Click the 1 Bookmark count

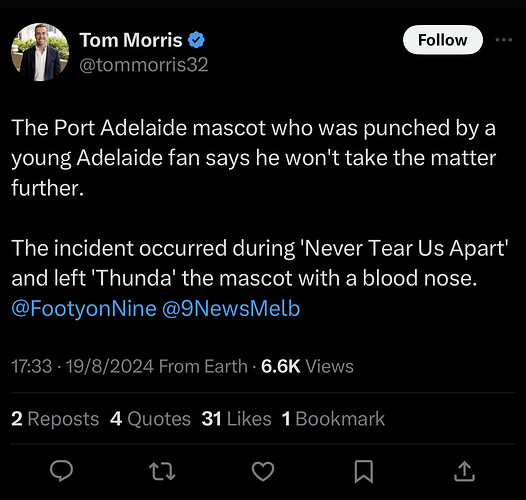(x=333, y=419)
